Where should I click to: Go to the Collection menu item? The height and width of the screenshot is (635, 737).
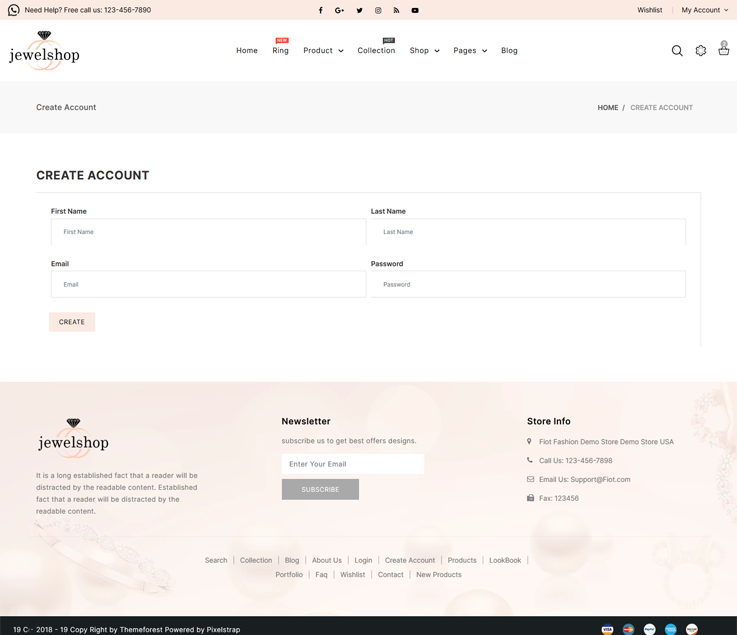coord(376,50)
